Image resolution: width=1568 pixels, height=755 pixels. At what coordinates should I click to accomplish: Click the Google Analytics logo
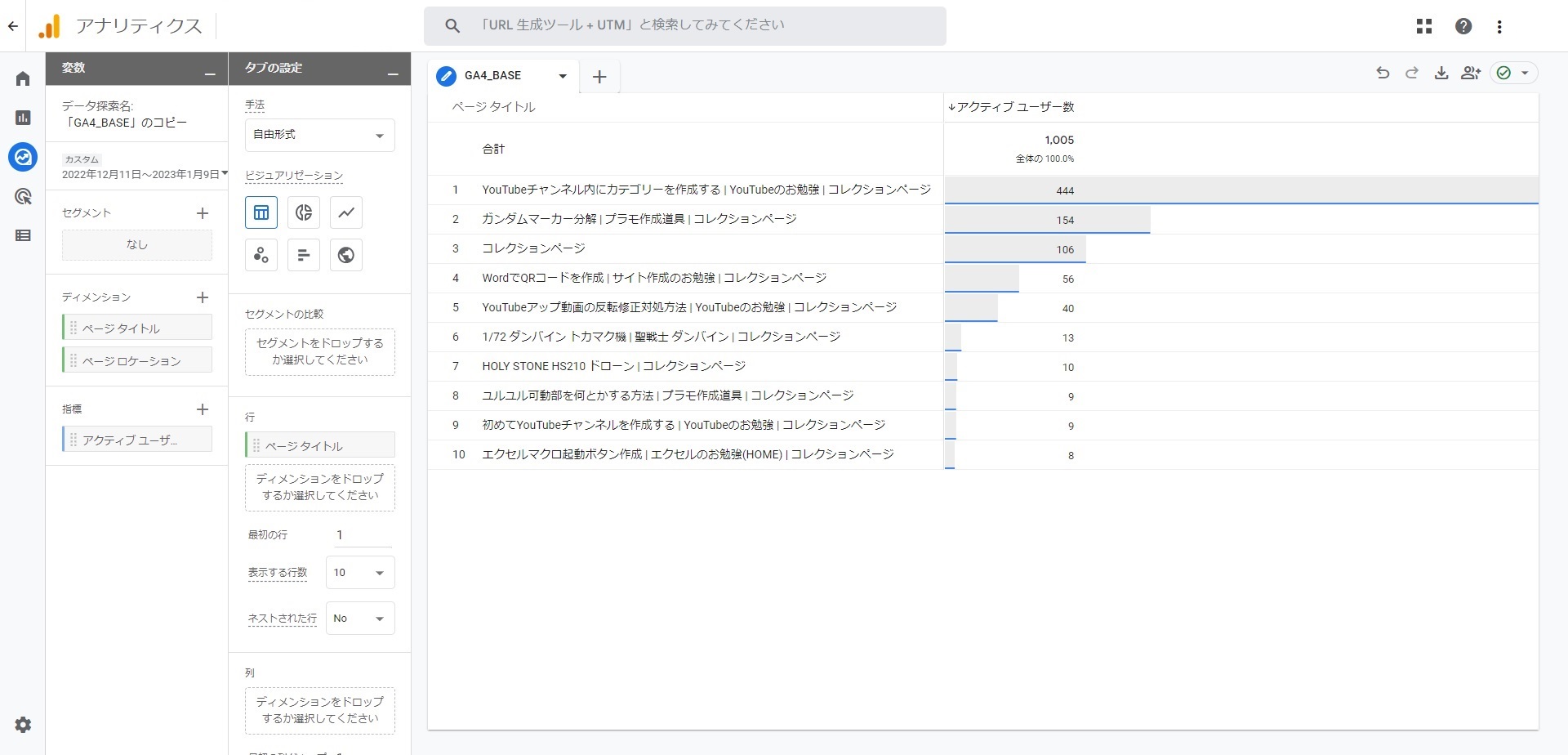point(50,26)
